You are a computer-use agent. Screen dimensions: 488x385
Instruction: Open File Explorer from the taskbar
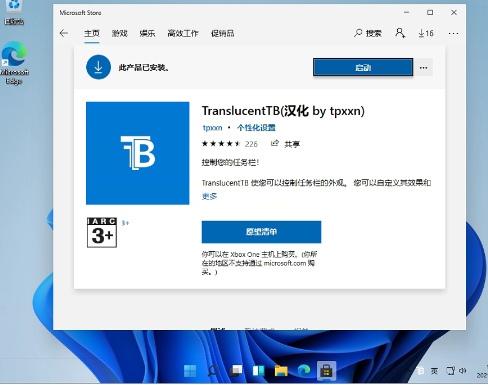281,371
